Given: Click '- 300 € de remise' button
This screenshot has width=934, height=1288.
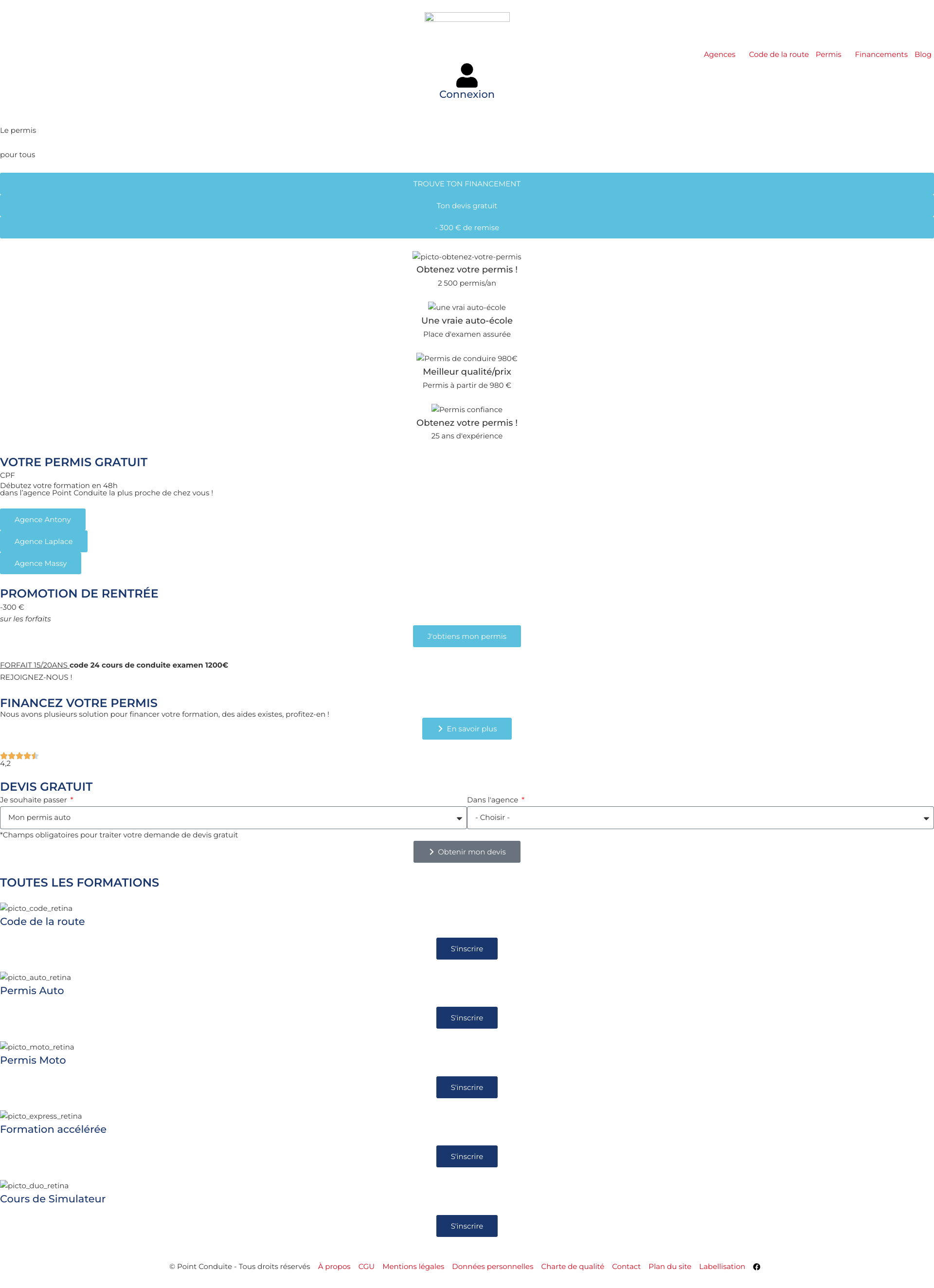Looking at the screenshot, I should (467, 227).
